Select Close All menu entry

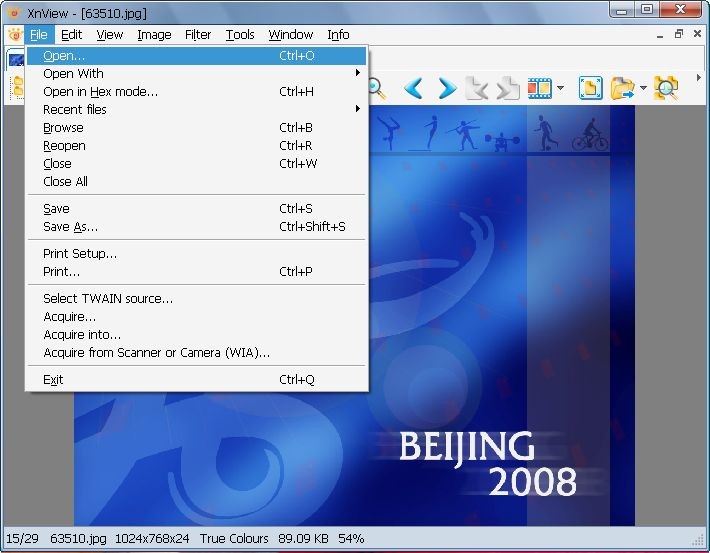tap(197, 182)
